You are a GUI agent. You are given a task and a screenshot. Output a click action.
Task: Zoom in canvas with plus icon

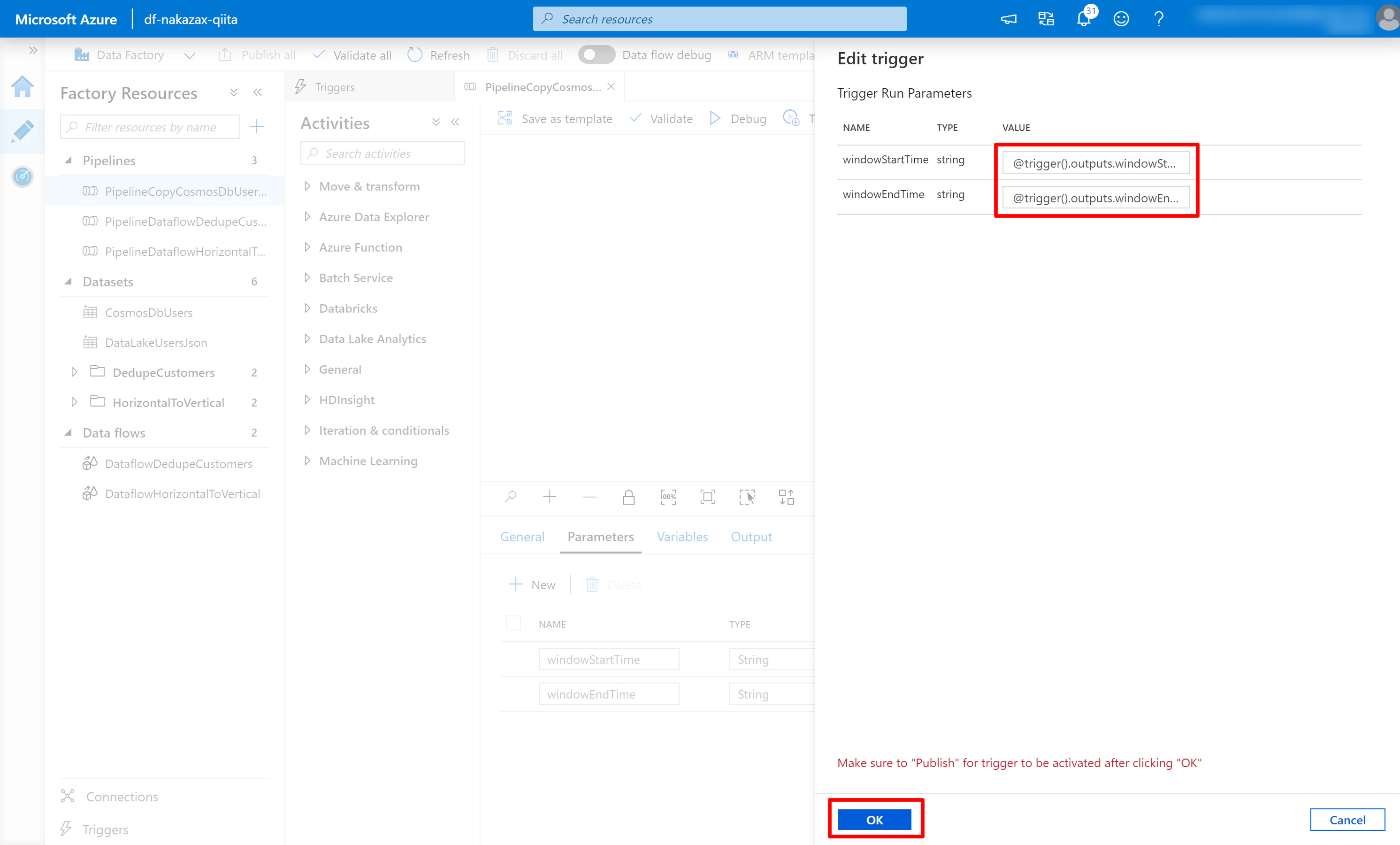550,497
